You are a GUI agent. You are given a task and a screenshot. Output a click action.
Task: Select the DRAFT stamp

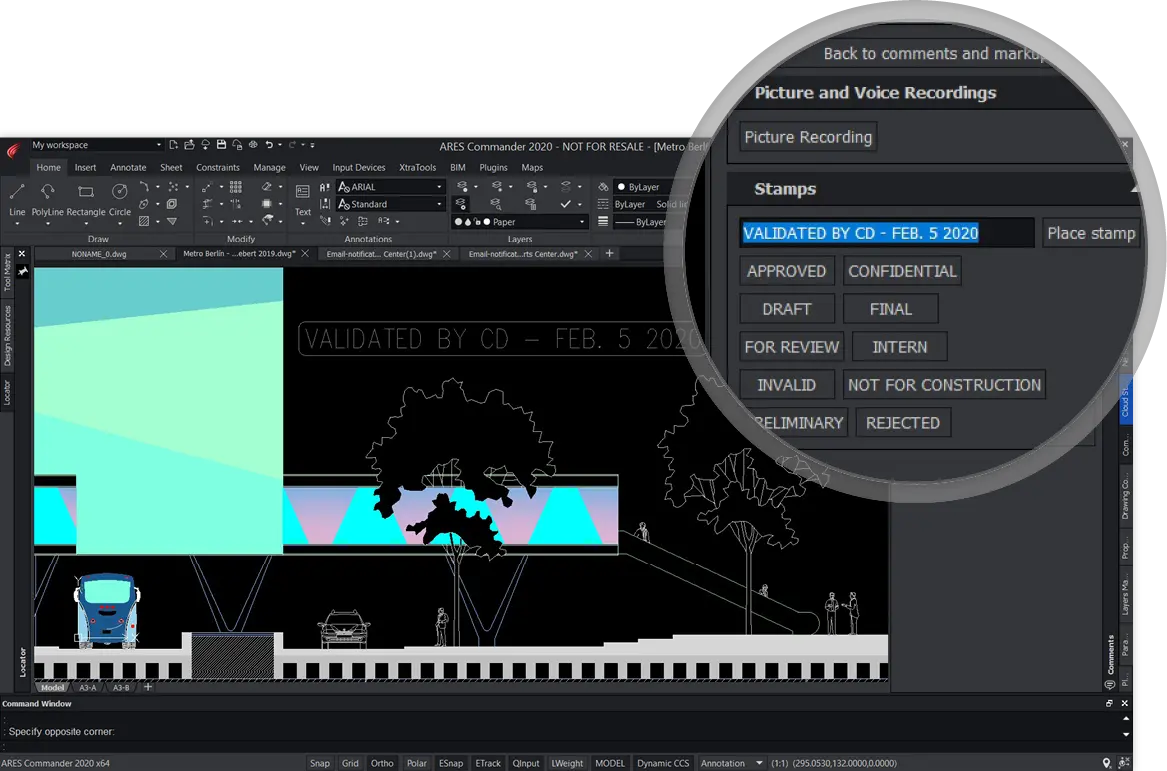click(x=787, y=309)
